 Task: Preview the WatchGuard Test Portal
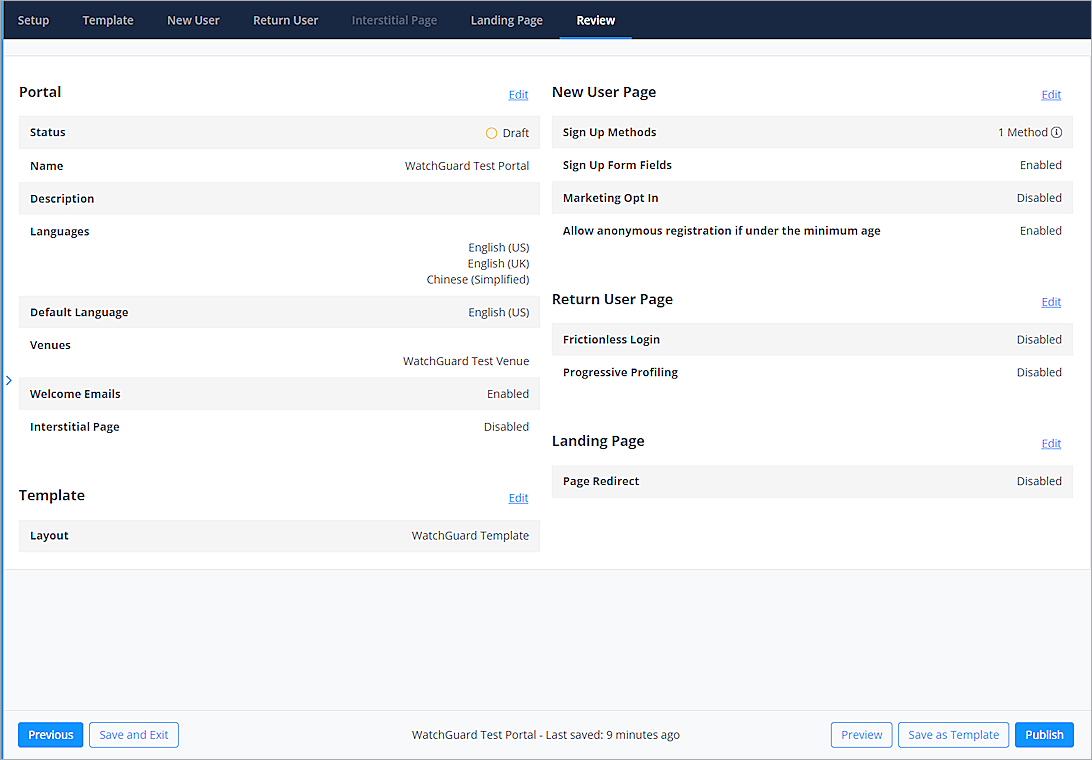861,734
